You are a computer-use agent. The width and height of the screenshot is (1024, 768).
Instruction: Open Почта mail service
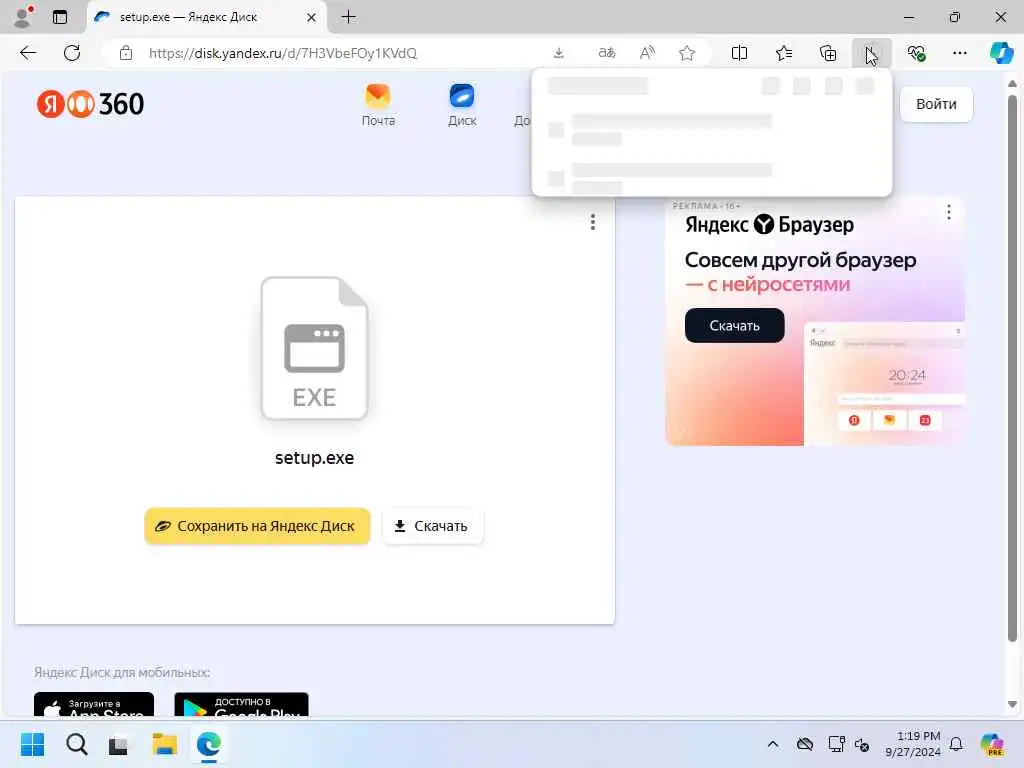(x=378, y=105)
